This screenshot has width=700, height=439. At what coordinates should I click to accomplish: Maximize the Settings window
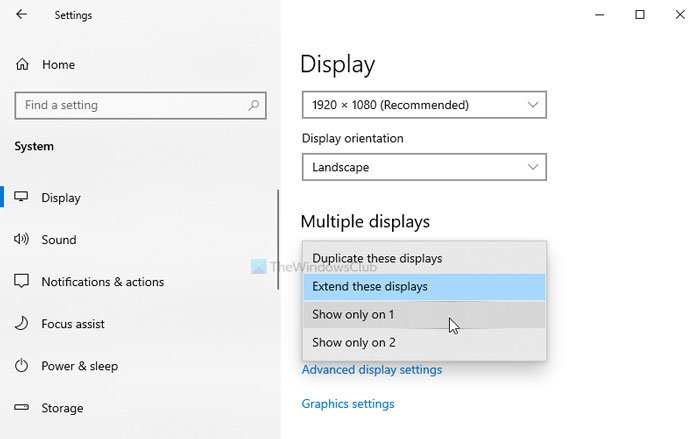click(640, 15)
